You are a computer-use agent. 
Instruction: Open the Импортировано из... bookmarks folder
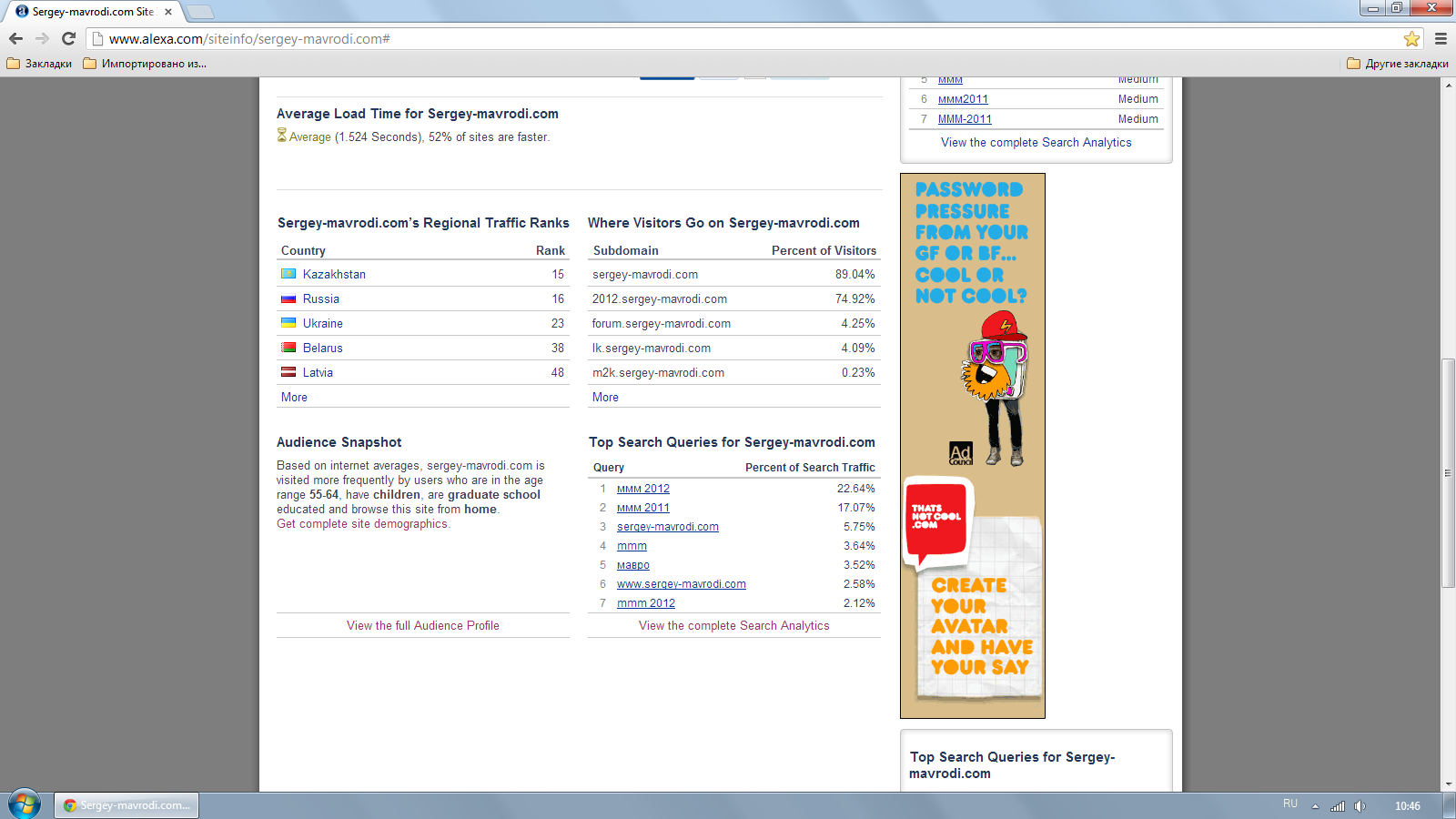[x=145, y=64]
